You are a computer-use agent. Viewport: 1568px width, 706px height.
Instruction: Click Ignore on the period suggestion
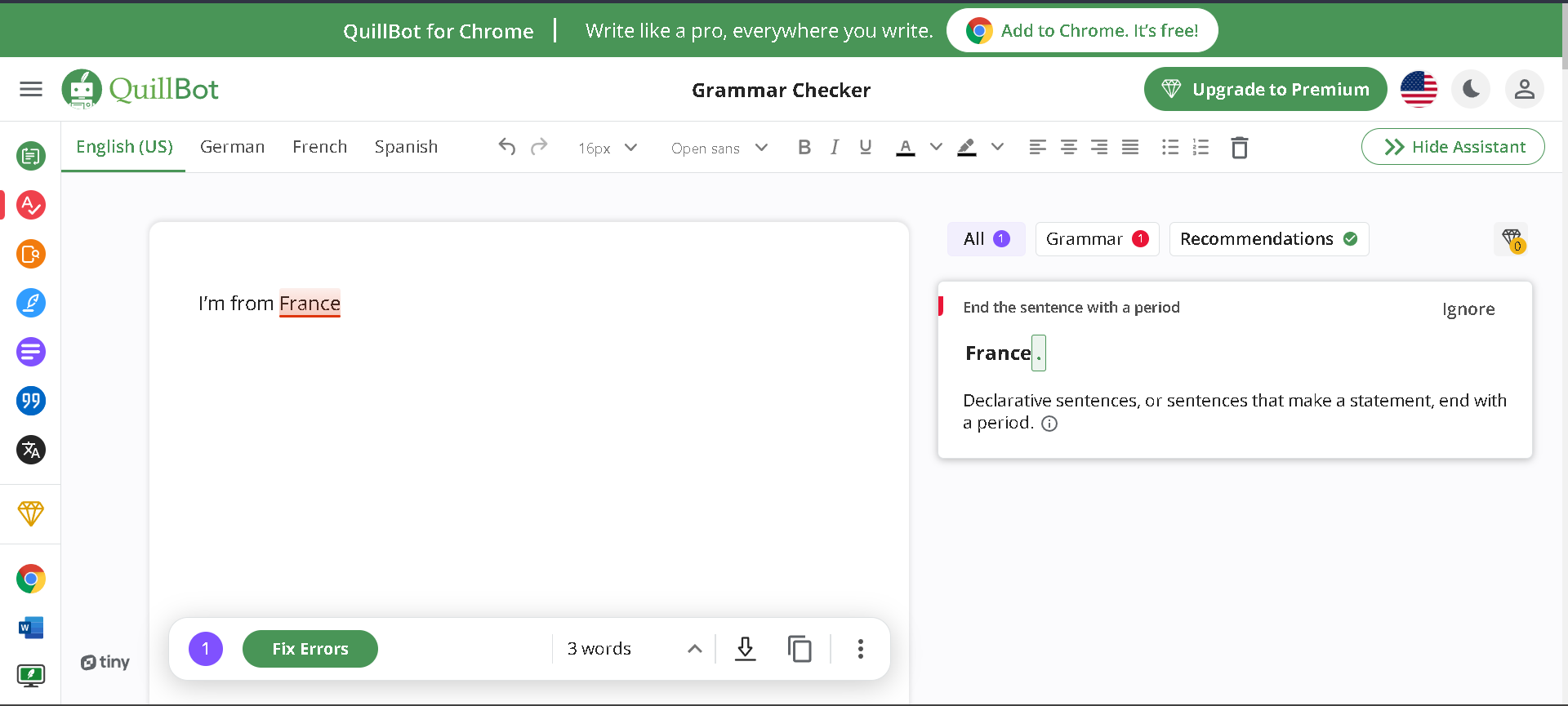(x=1468, y=309)
